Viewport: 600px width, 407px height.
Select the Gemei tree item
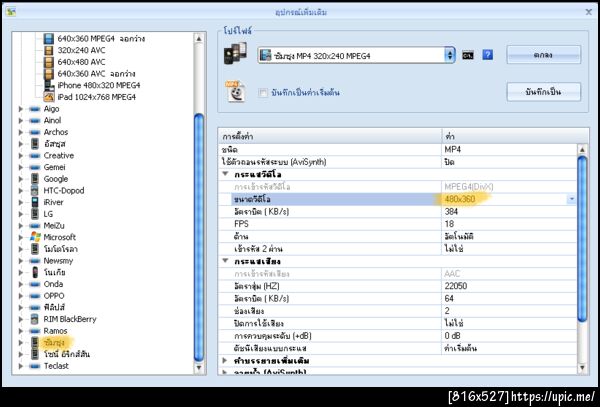point(54,167)
